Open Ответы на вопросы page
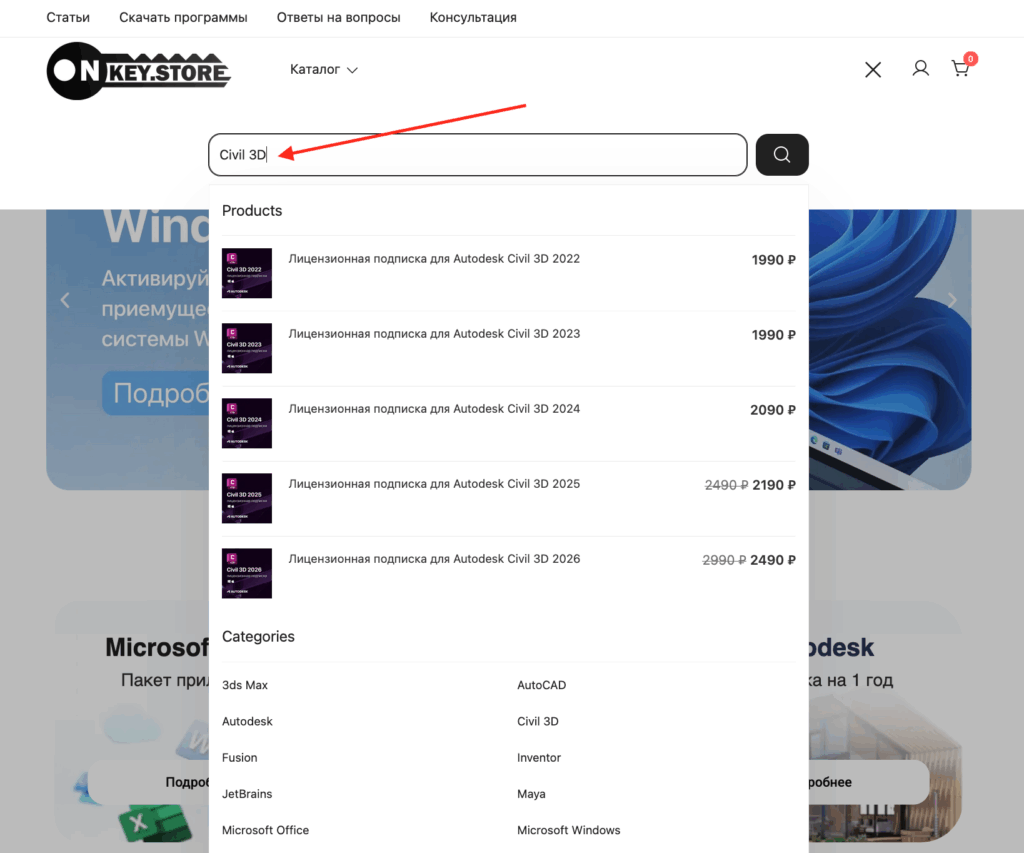Viewport: 1024px width, 853px height. tap(338, 17)
